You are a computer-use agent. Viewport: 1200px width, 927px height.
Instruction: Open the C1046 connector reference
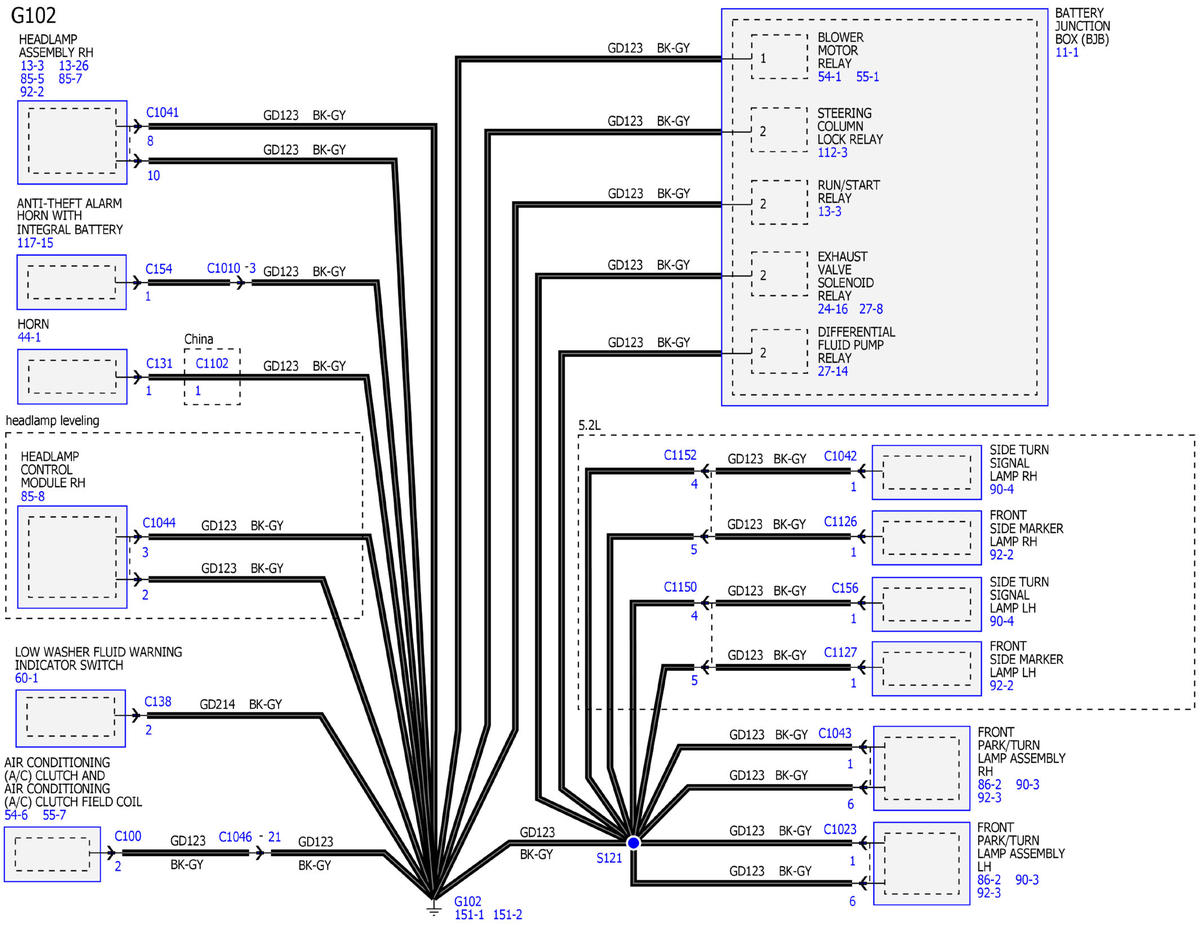(x=236, y=836)
